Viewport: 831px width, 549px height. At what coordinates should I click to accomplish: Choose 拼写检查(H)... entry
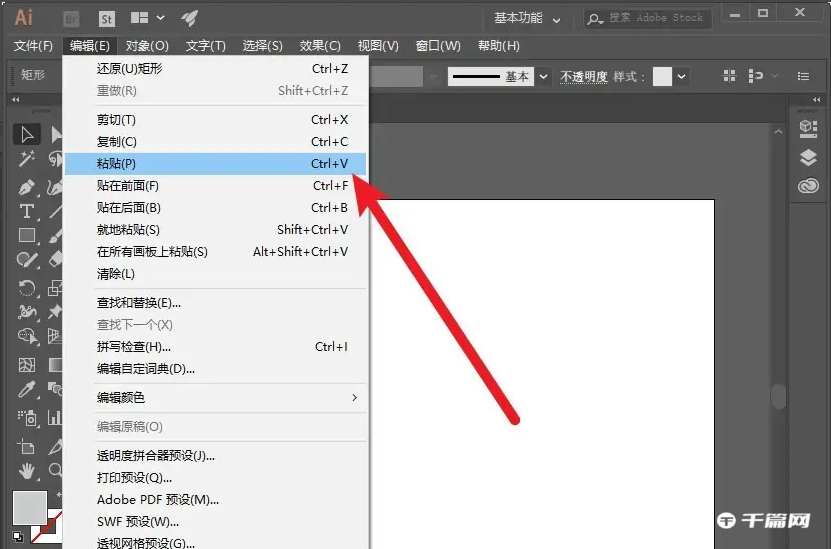coord(216,347)
